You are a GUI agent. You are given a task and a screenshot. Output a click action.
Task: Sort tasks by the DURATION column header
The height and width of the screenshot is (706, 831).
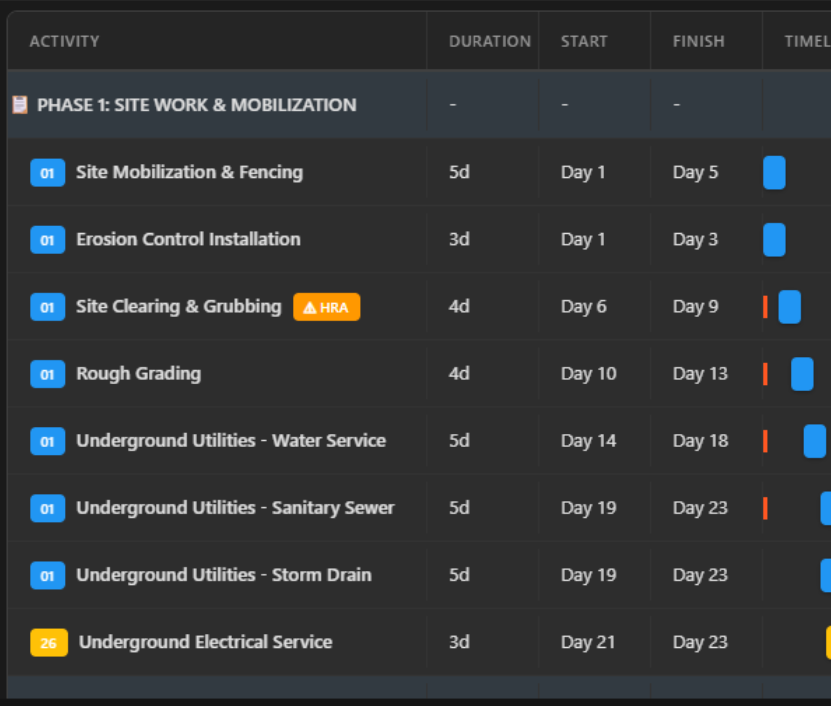pyautogui.click(x=490, y=41)
